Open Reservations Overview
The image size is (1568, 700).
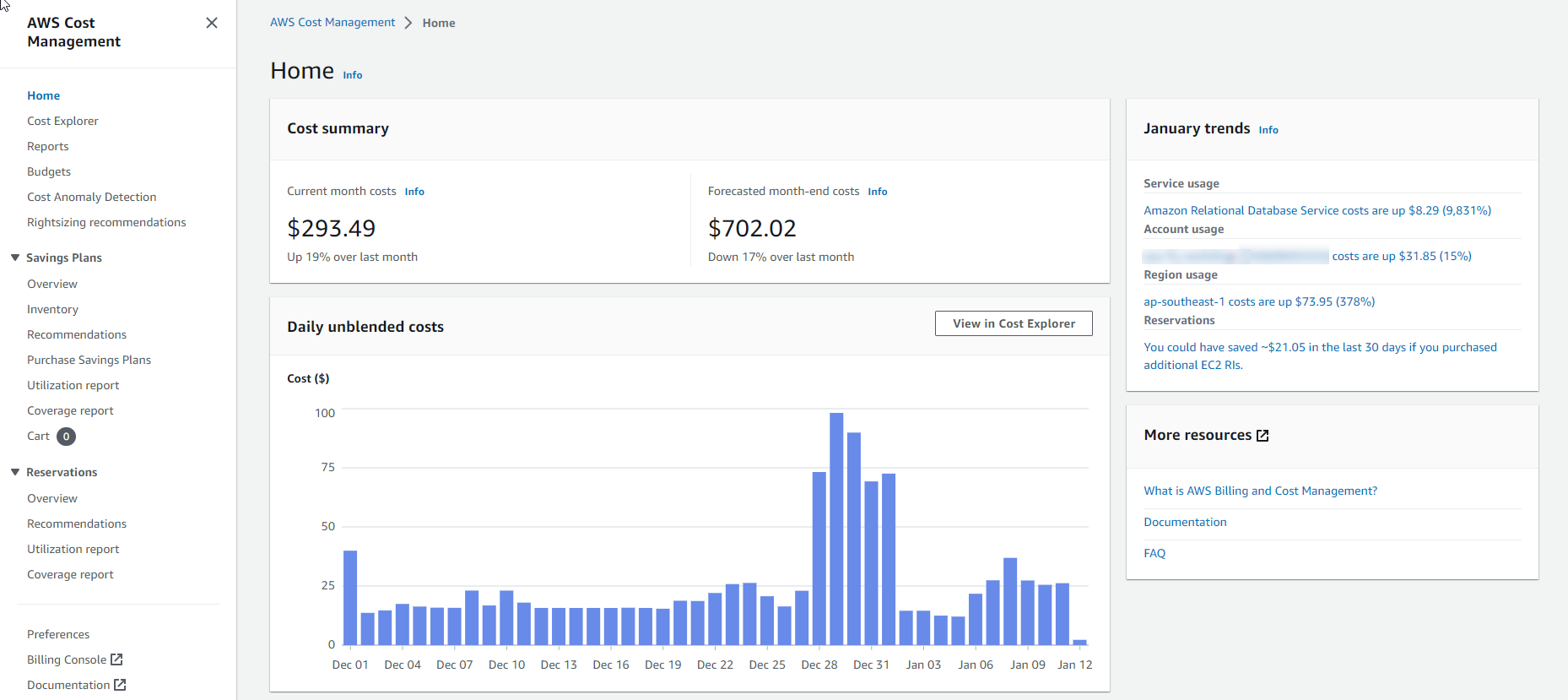click(52, 498)
